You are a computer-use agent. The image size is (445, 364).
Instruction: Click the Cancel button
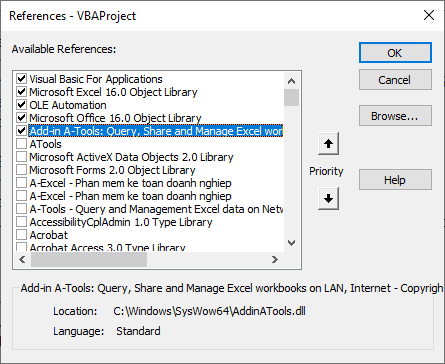click(x=395, y=80)
